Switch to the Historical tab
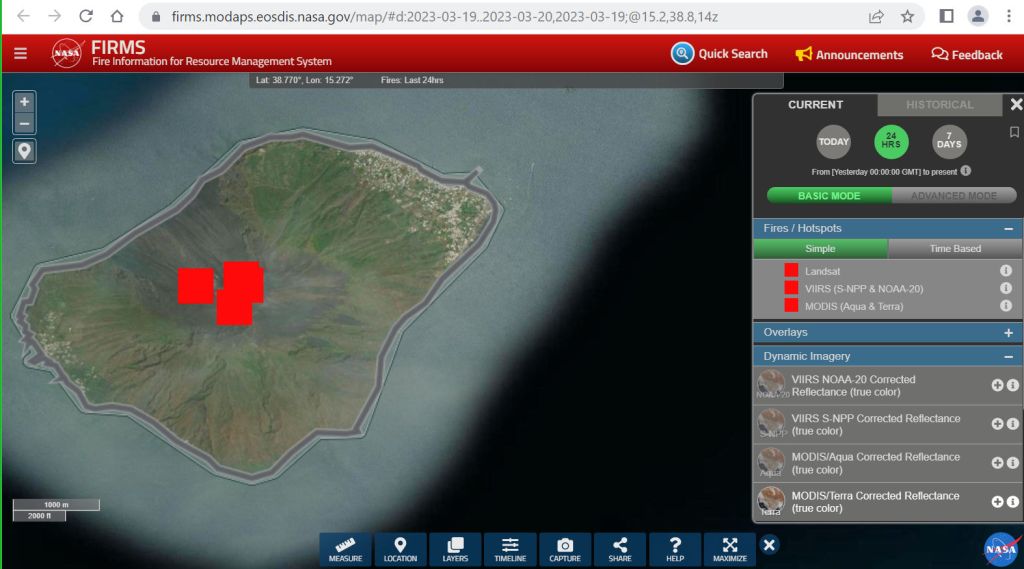The height and width of the screenshot is (569, 1024). (939, 105)
